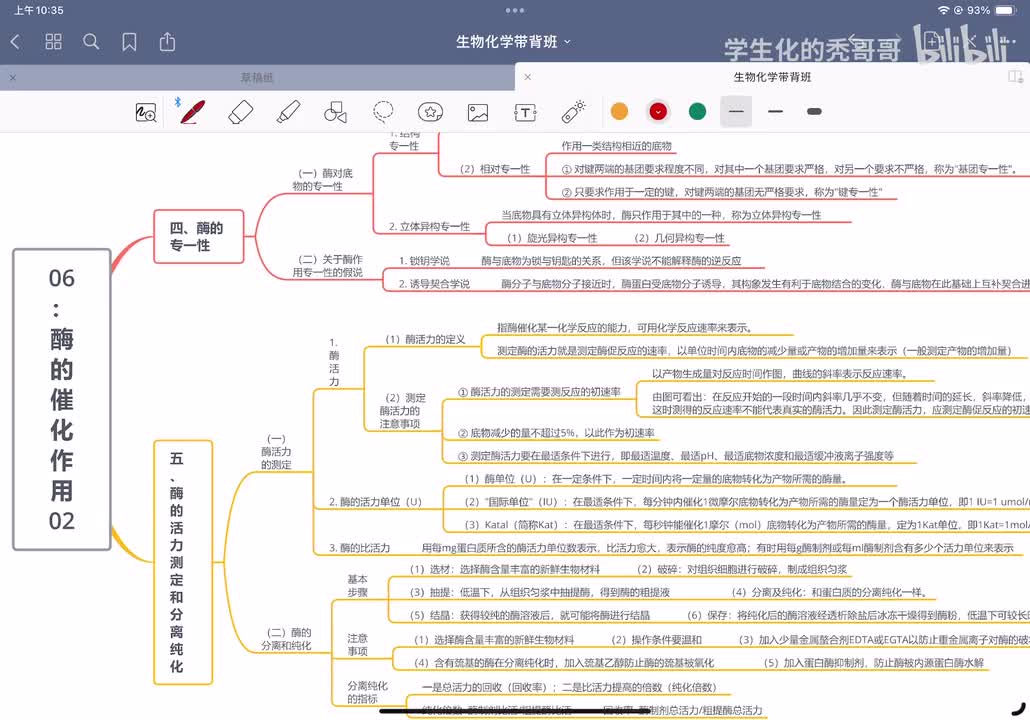Close the 草稿纸 tab
Screen dimensions: 1030x720
point(12,78)
